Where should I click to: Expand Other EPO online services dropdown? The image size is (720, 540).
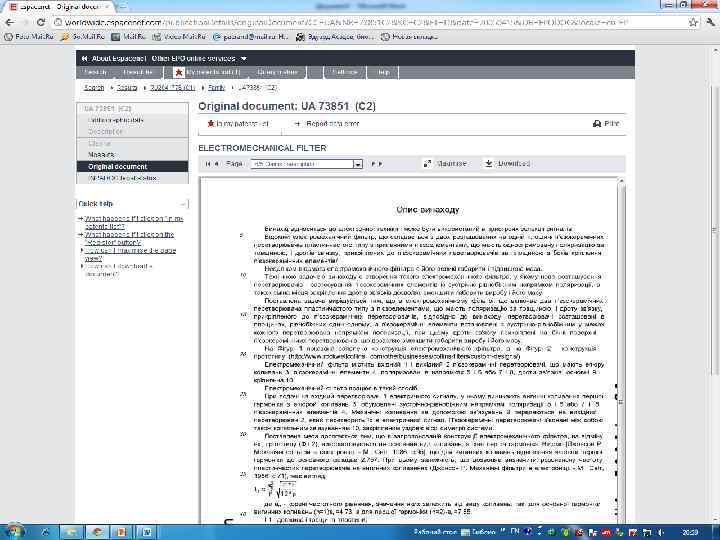[x=199, y=58]
